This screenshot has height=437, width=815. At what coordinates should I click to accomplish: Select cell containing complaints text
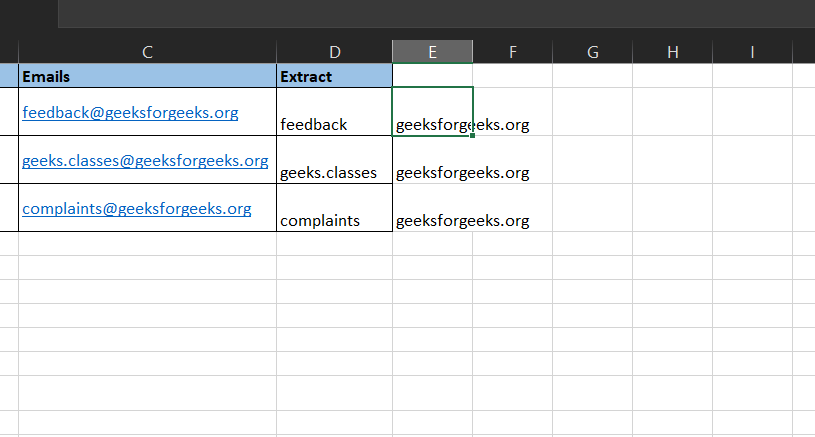pyautogui.click(x=334, y=207)
